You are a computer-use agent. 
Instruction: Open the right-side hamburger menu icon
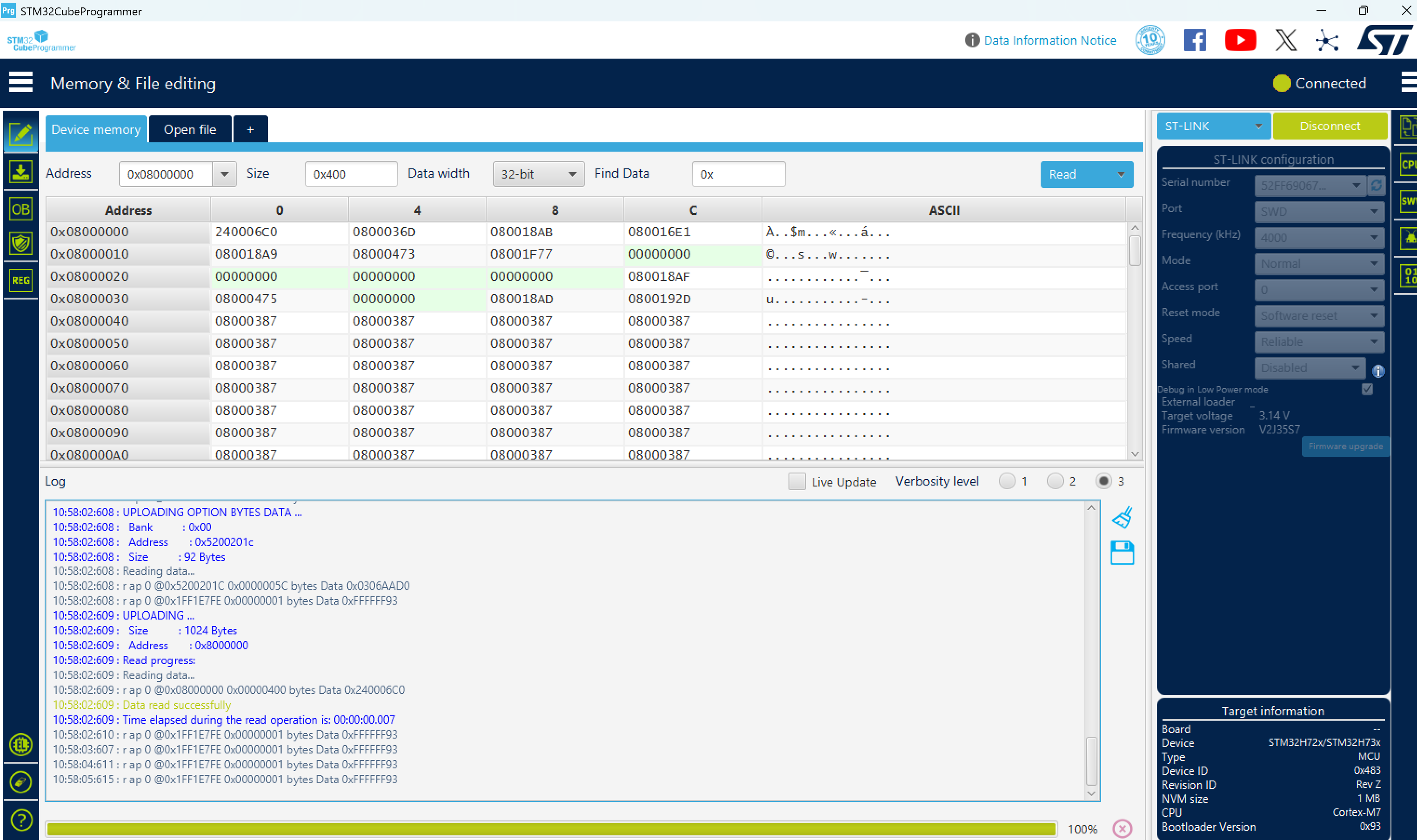pyautogui.click(x=1409, y=83)
